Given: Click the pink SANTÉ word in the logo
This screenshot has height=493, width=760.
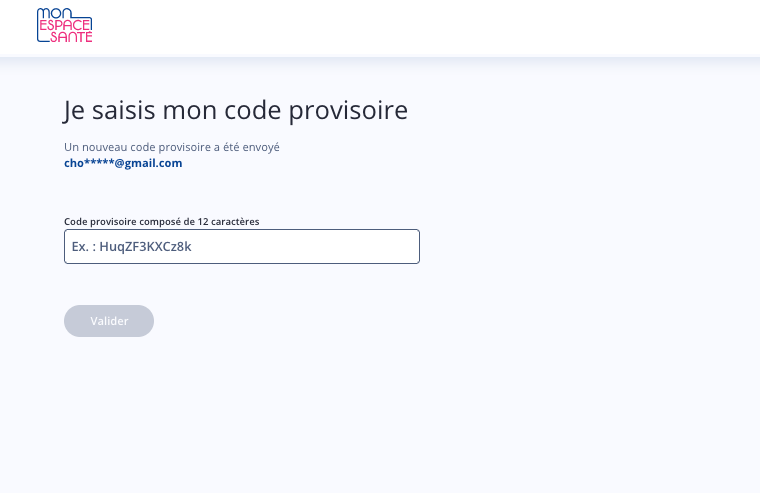Looking at the screenshot, I should (71, 37).
